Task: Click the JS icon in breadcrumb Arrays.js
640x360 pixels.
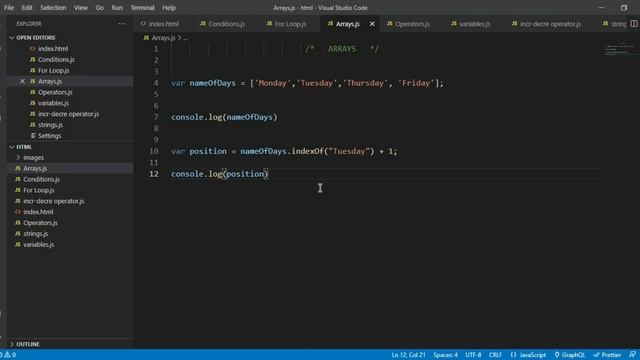Action: pos(146,38)
